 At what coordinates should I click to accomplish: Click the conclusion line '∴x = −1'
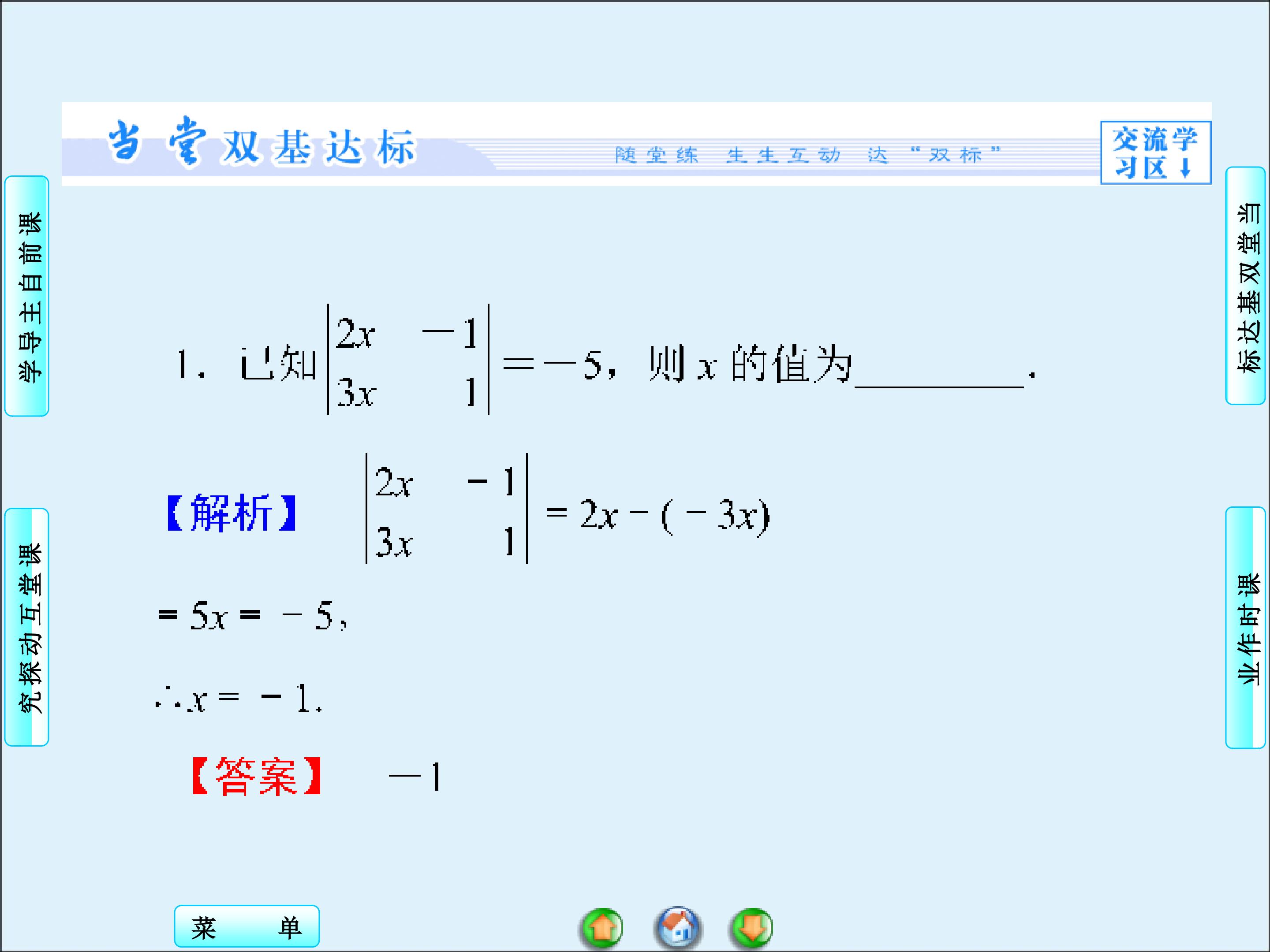point(238,699)
